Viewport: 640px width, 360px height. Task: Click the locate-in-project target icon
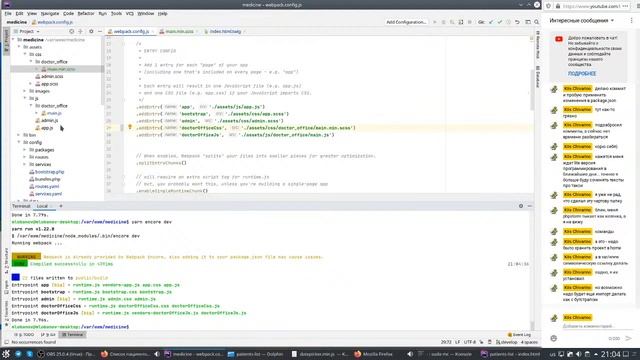pos(71,31)
